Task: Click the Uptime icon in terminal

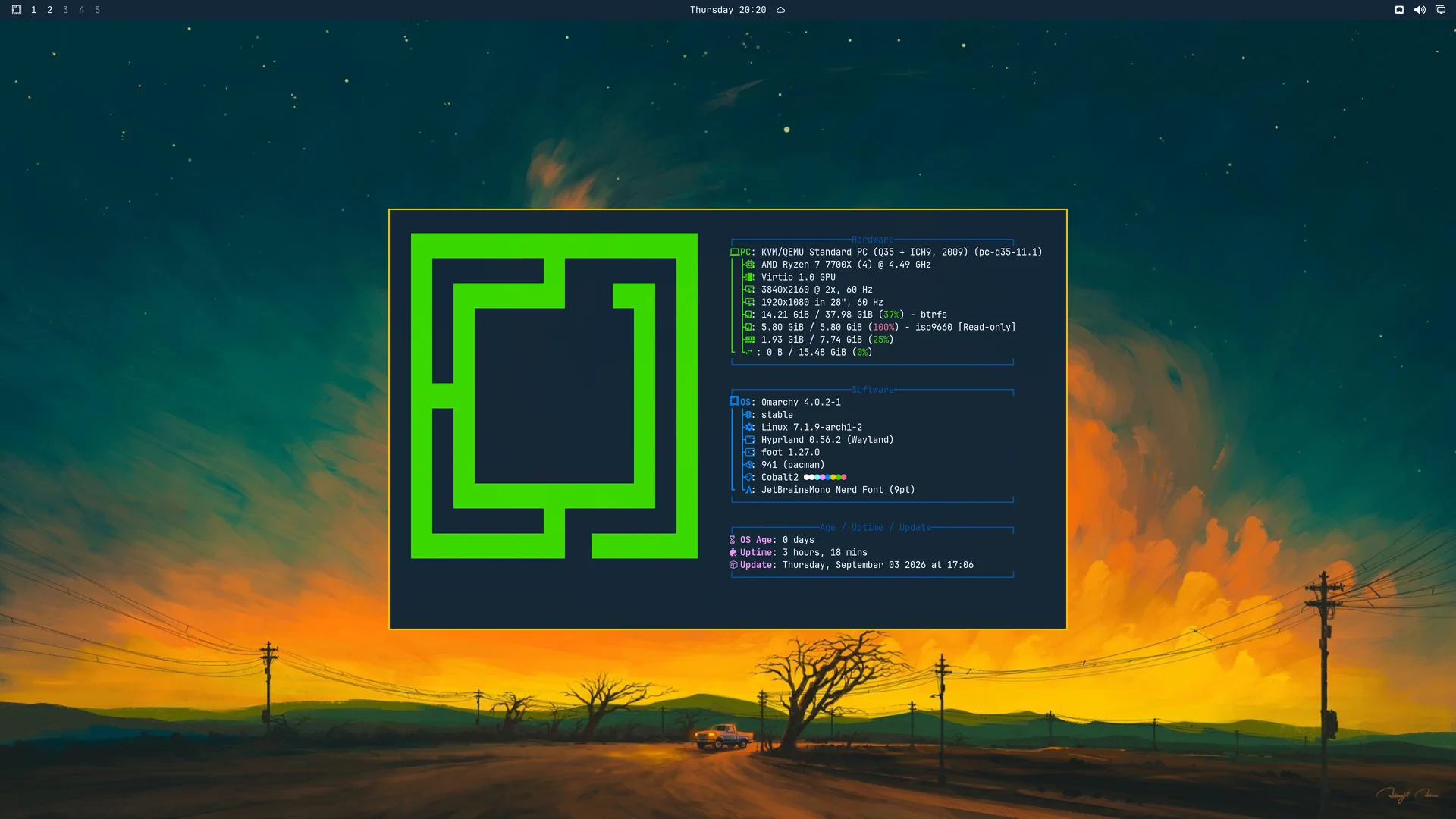Action: pos(733,553)
